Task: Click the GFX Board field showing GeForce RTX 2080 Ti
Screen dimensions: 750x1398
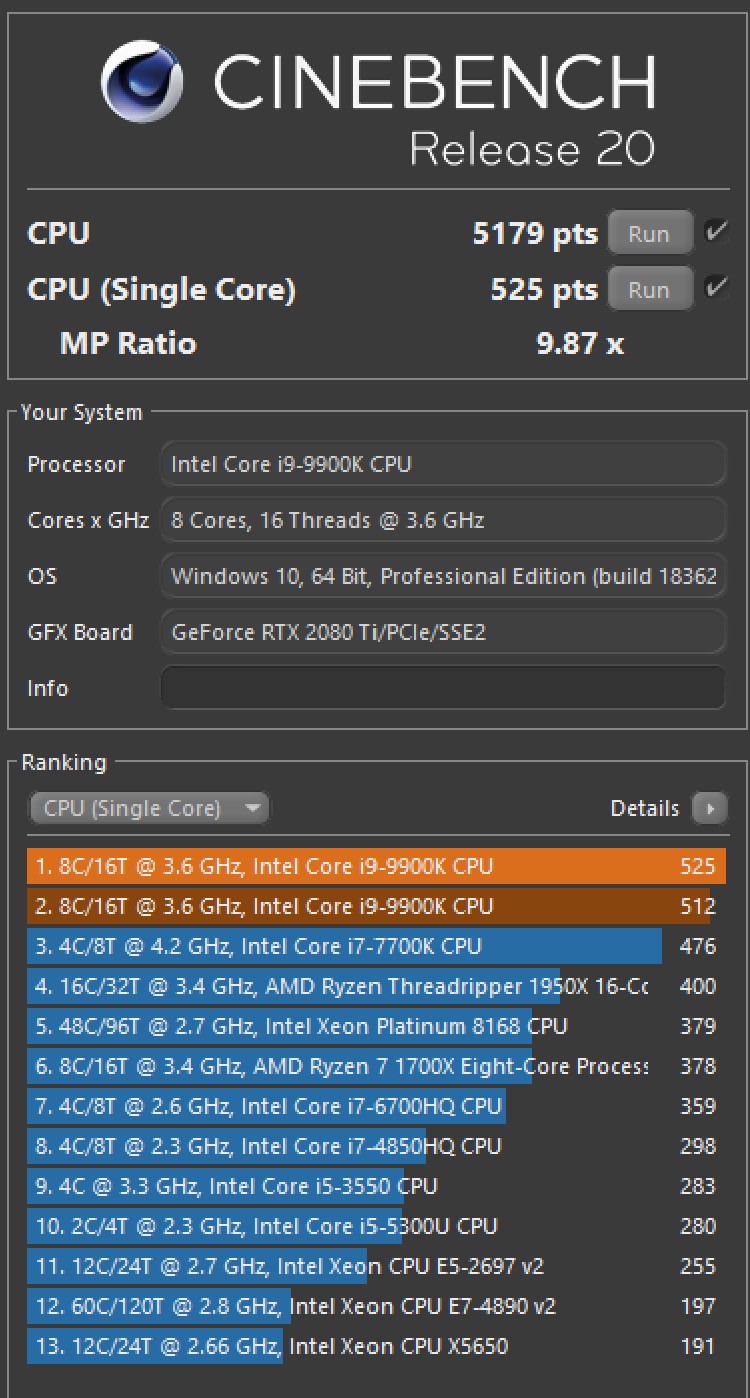Action: (443, 631)
